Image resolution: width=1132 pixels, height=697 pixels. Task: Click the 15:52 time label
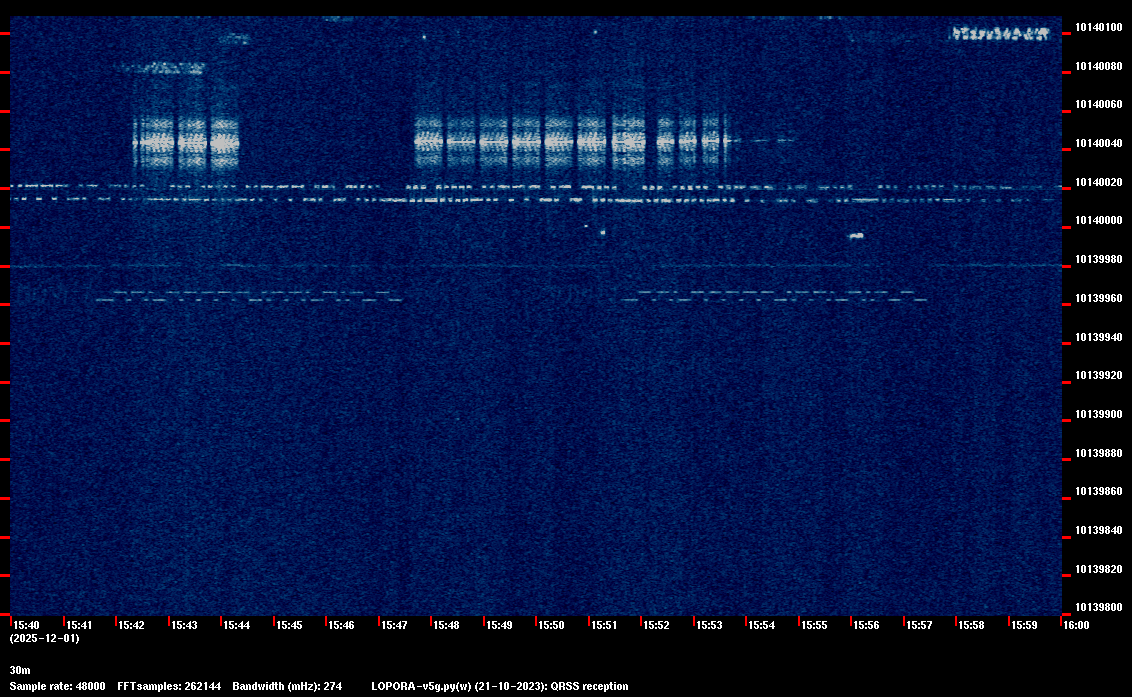(x=656, y=625)
